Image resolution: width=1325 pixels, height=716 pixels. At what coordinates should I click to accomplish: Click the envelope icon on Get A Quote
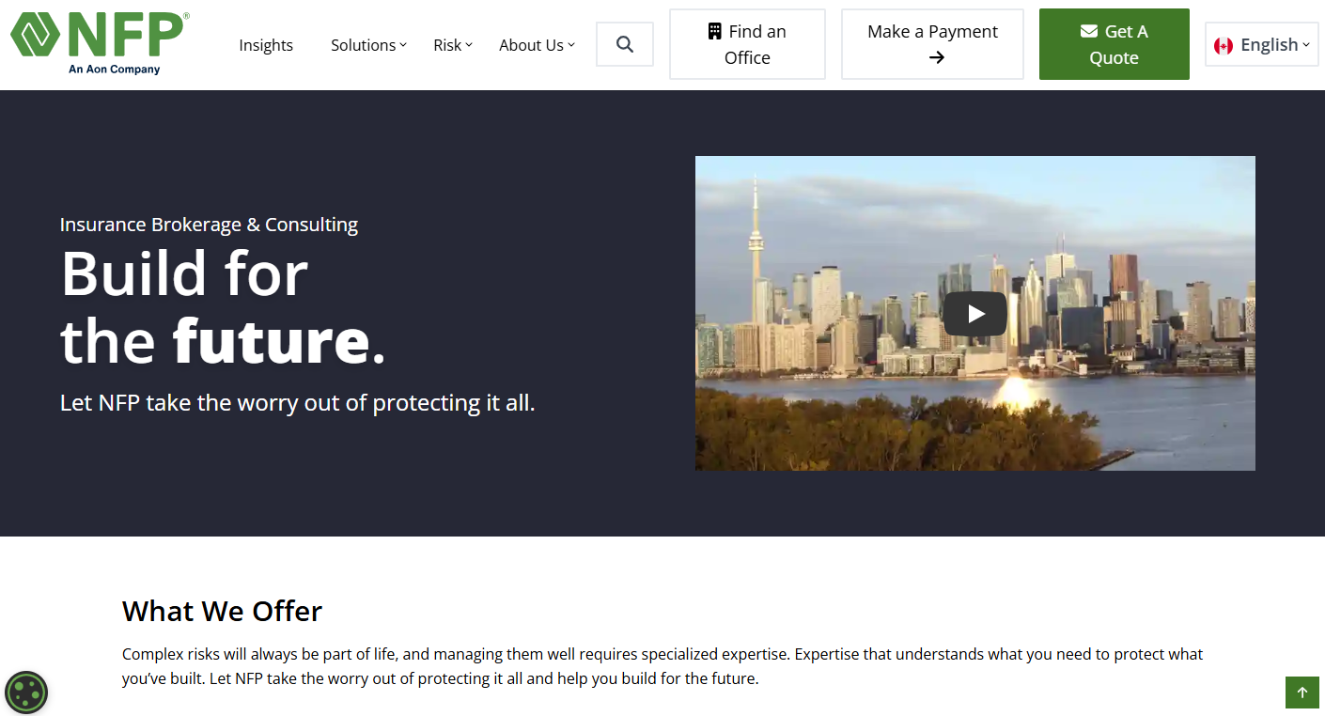[1089, 32]
